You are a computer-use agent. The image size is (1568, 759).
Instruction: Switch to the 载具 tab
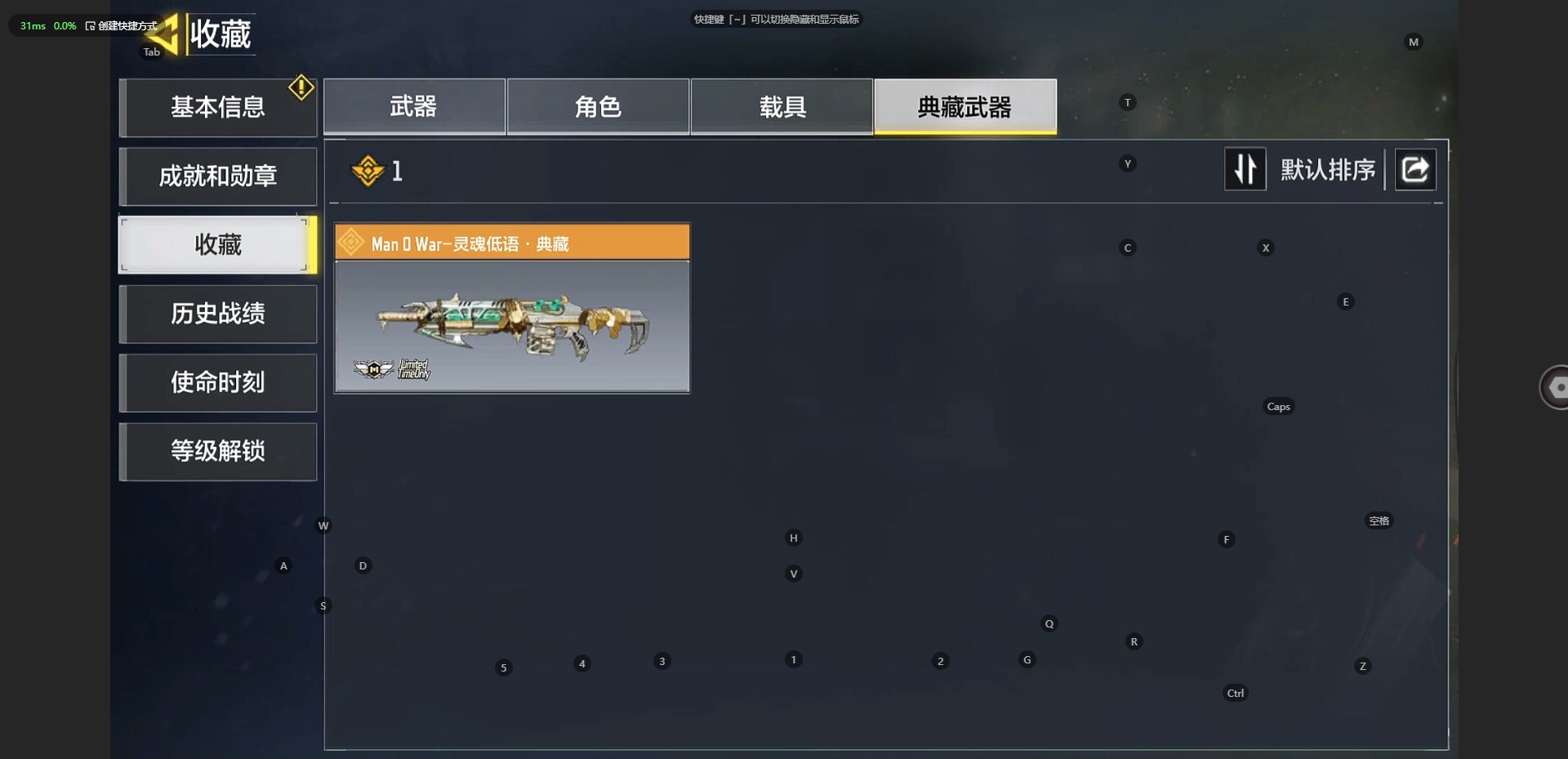pos(782,106)
